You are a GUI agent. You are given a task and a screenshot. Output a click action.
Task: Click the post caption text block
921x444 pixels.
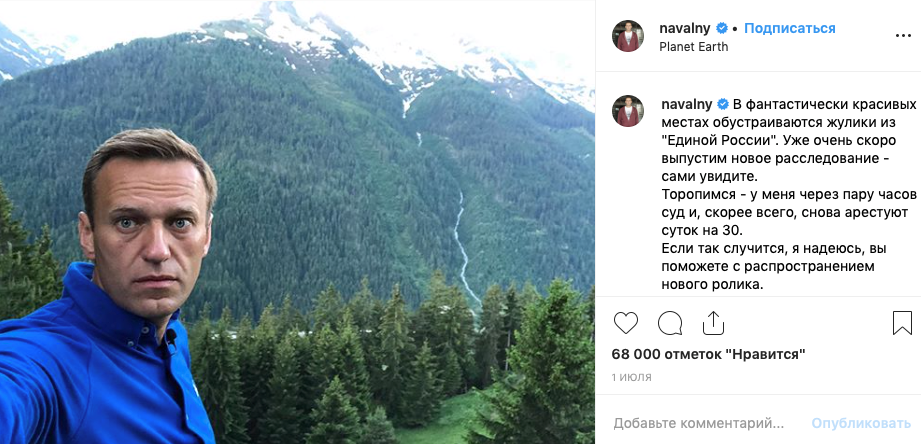coord(789,195)
